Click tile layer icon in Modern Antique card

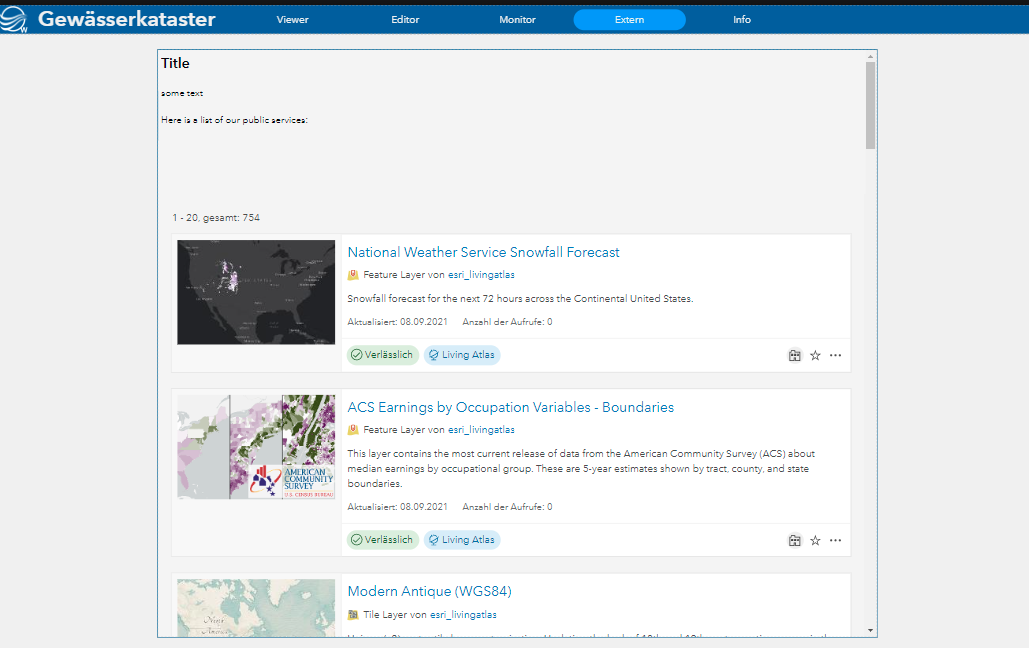coord(353,615)
